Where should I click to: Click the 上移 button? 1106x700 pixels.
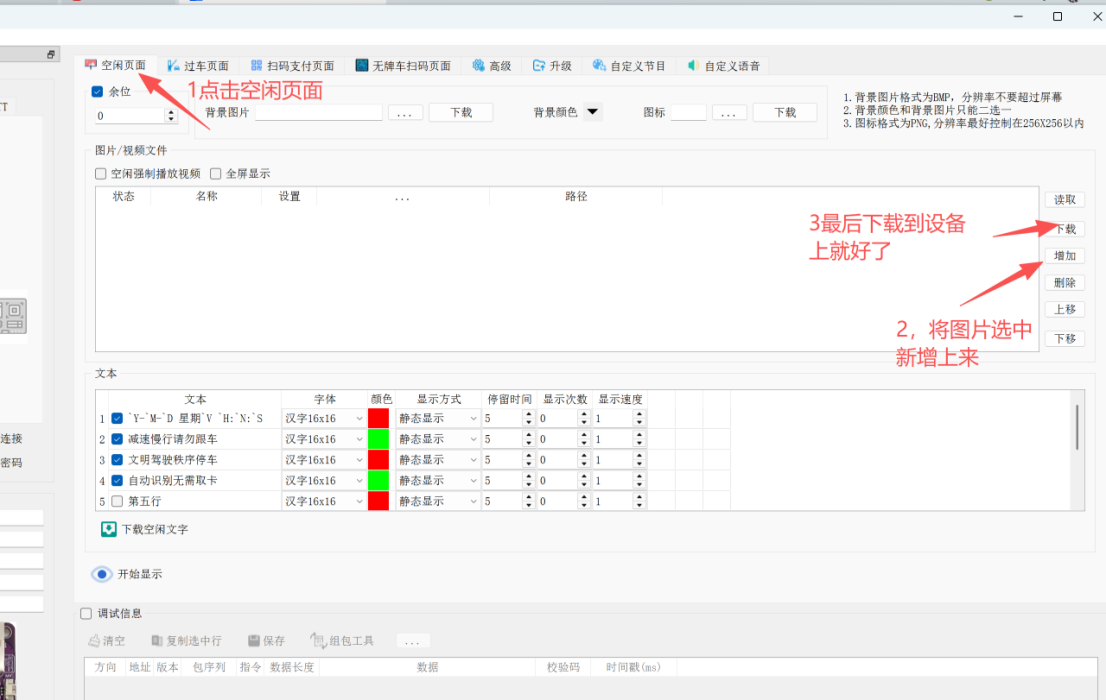pyautogui.click(x=1064, y=309)
